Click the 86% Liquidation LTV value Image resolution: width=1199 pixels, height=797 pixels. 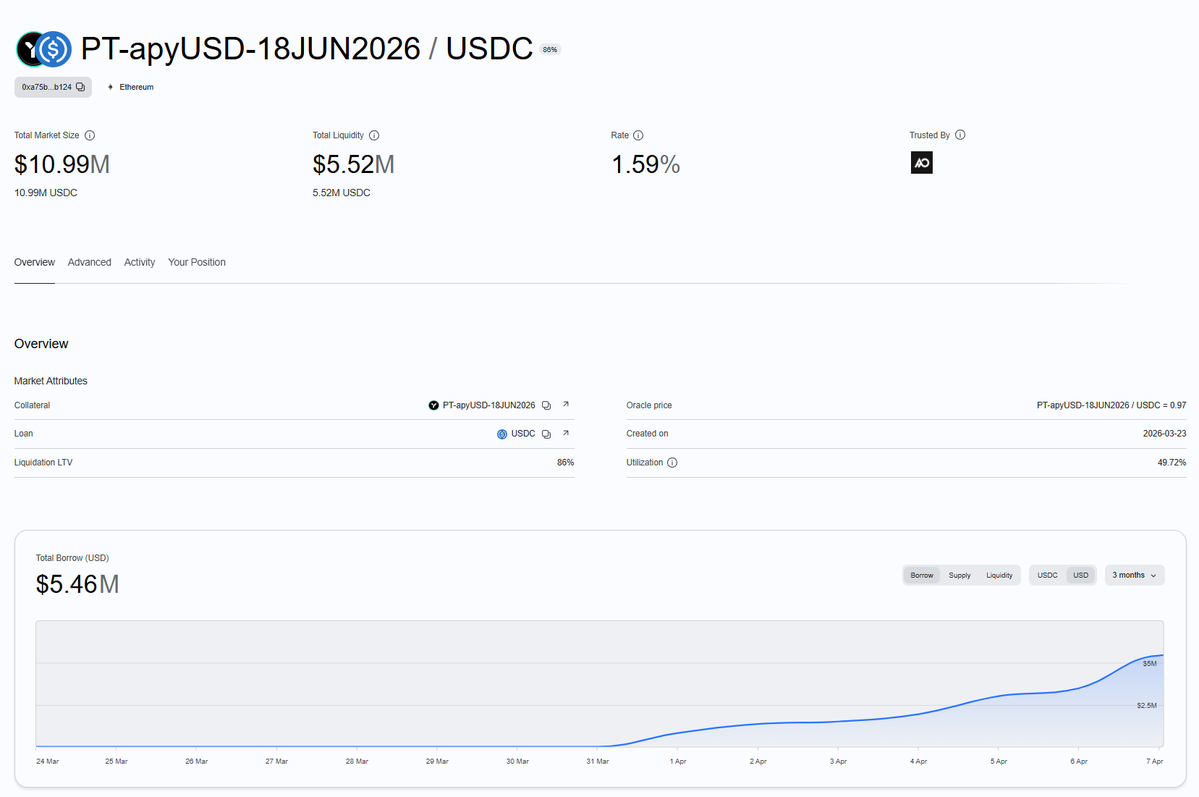pyautogui.click(x=565, y=463)
